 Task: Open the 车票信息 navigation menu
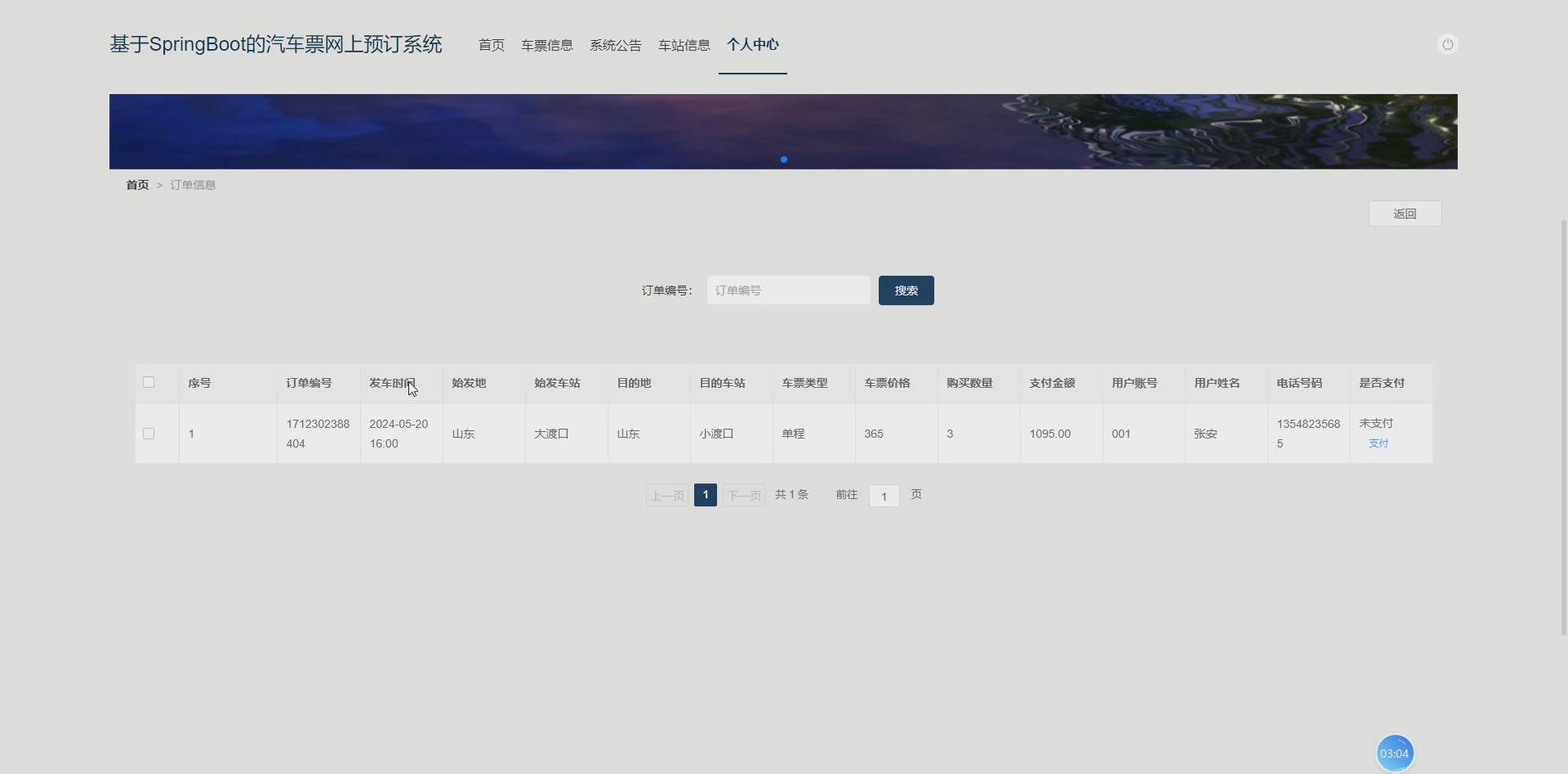(546, 45)
